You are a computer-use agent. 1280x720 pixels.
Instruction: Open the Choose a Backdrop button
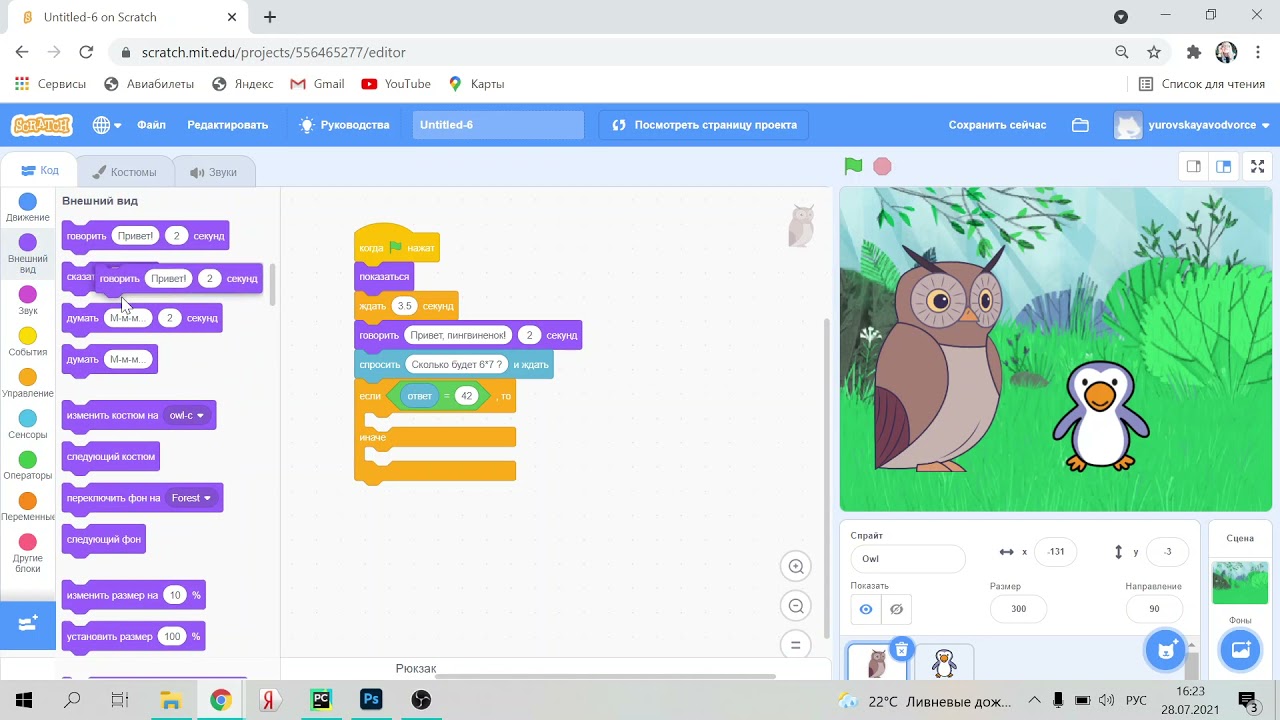tap(1240, 650)
